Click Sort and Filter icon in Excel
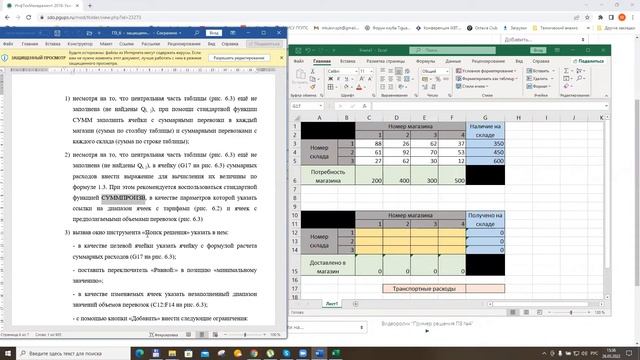Screen dimensions: 640x360 (580, 71)
